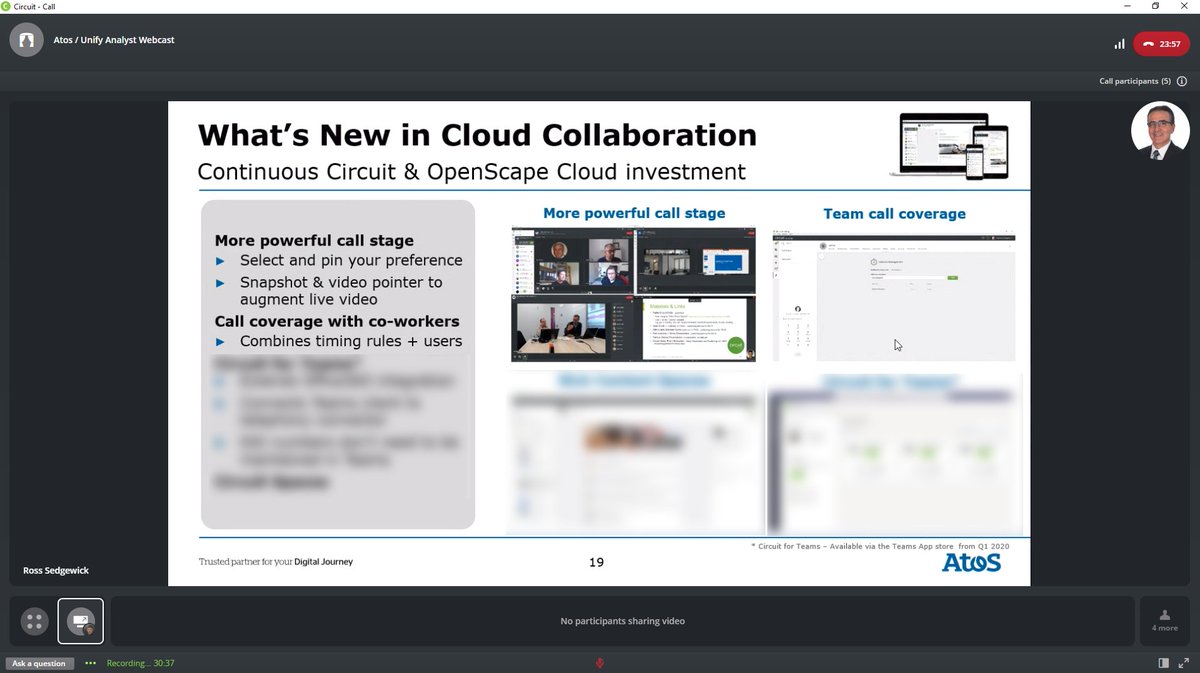Open the conversation avatar at the top left
The image size is (1200, 673).
click(27, 40)
